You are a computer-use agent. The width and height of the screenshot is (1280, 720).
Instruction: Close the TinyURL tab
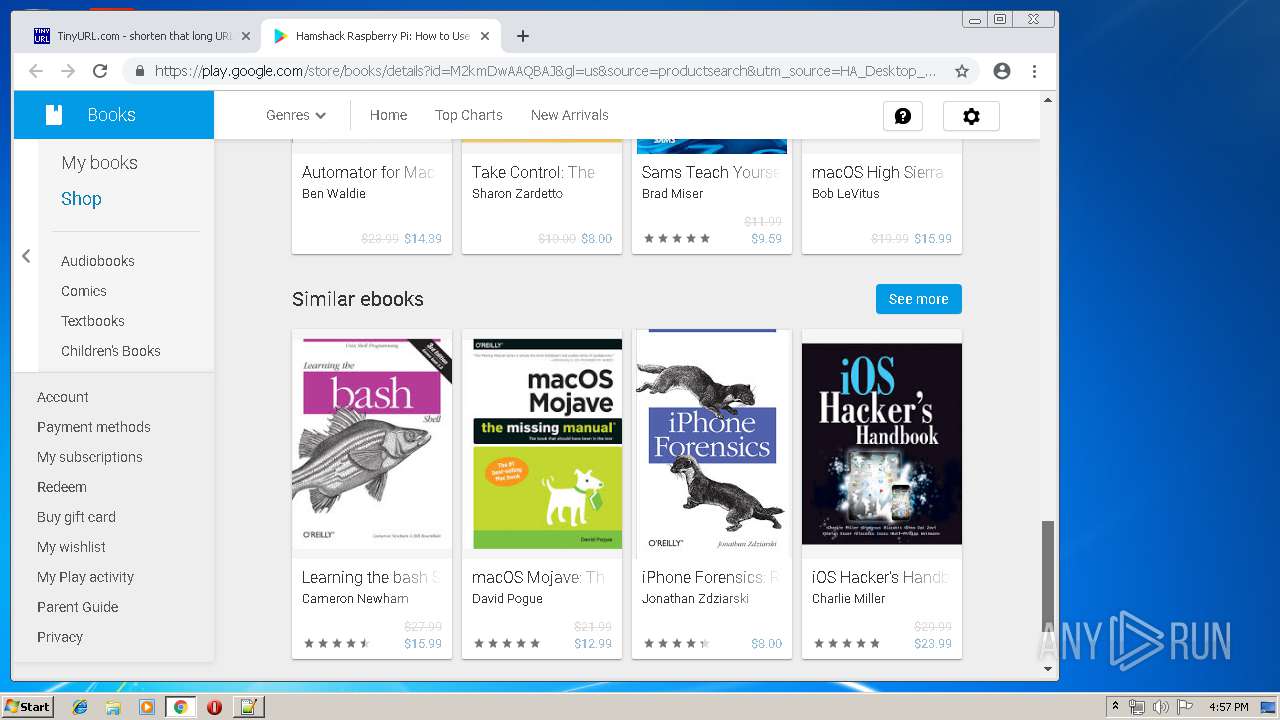pos(246,36)
